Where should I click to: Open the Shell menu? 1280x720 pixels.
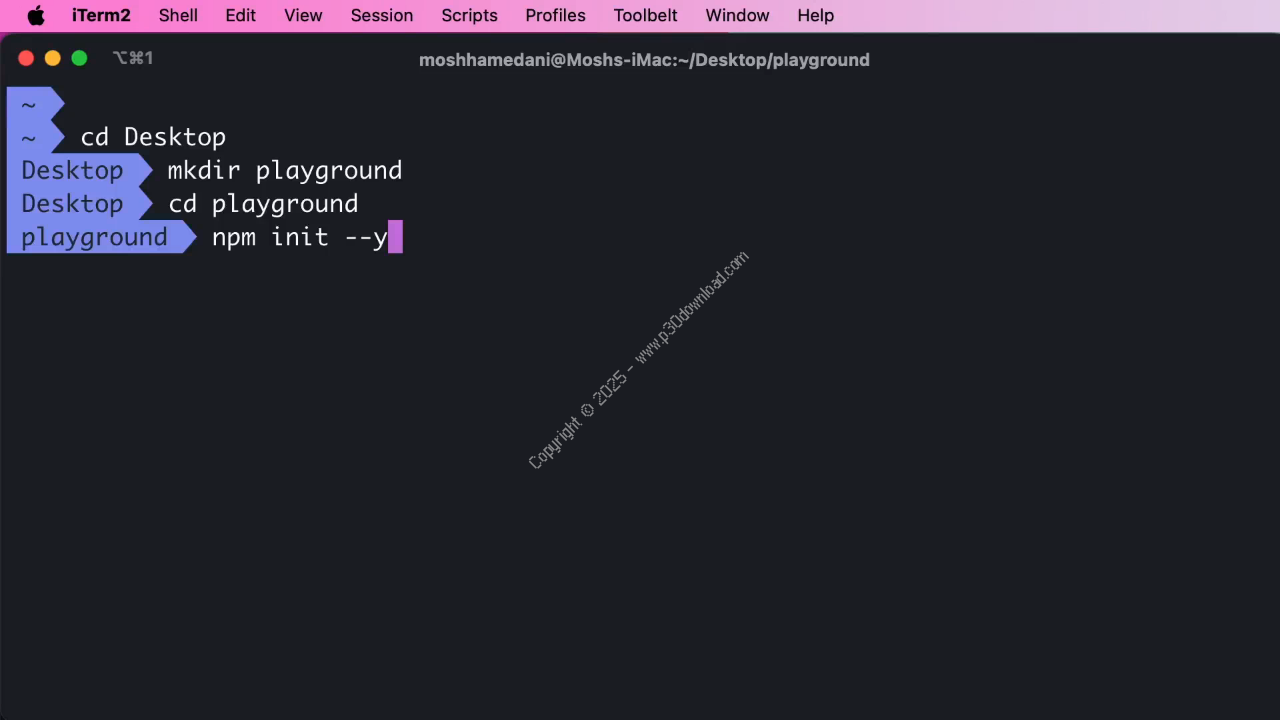pyautogui.click(x=178, y=16)
